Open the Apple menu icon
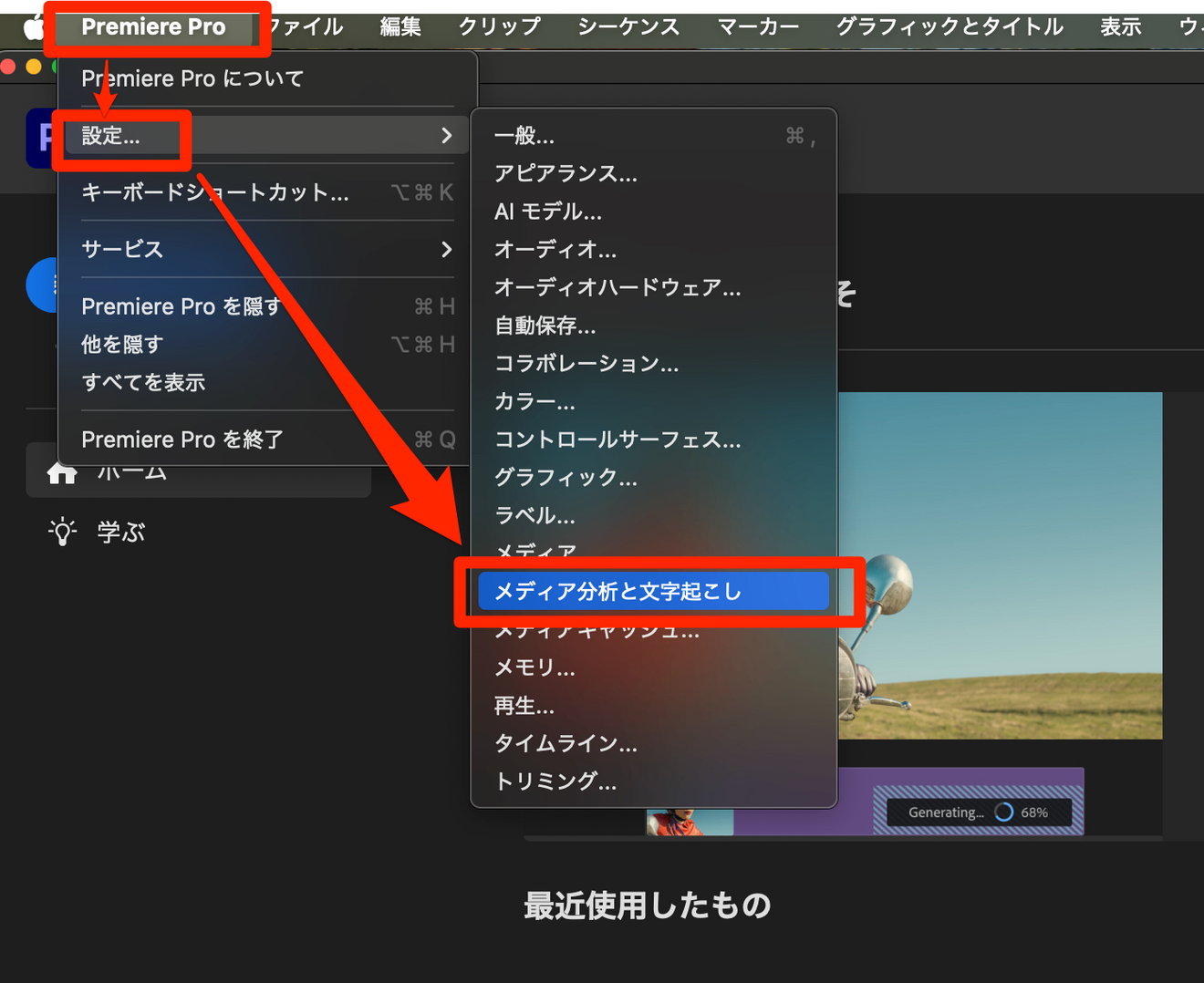Viewport: 1204px width, 983px height. pos(33,27)
